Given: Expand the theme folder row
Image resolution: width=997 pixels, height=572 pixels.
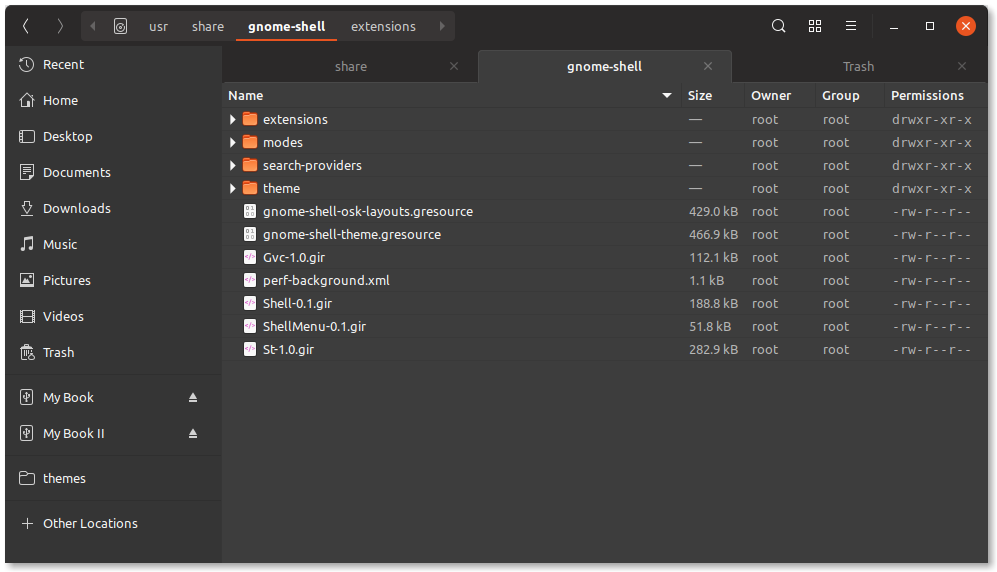Looking at the screenshot, I should click(233, 188).
